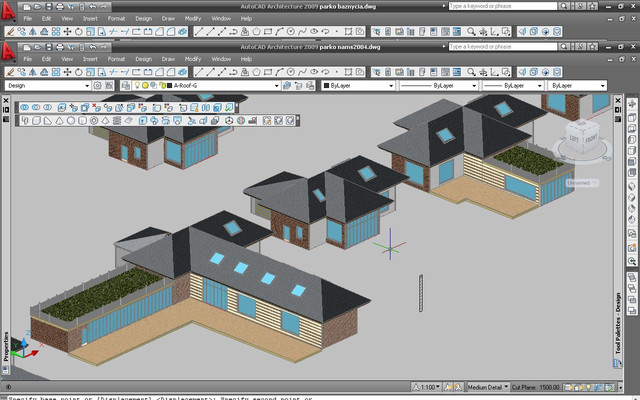Open the Layer Properties Manager icon
This screenshot has height=400, width=640.
tap(127, 86)
